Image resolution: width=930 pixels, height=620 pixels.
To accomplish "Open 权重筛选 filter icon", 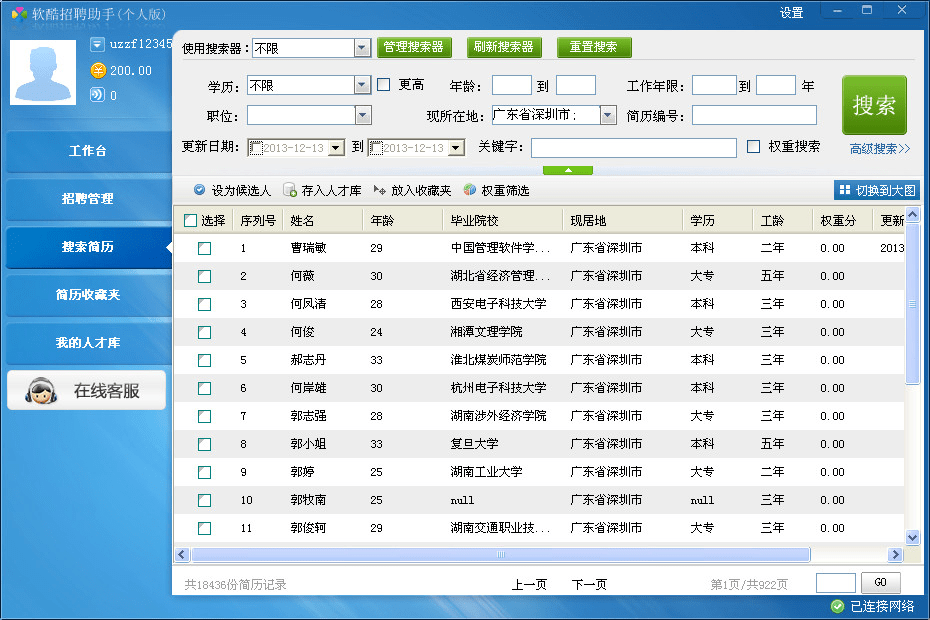I will (x=470, y=190).
